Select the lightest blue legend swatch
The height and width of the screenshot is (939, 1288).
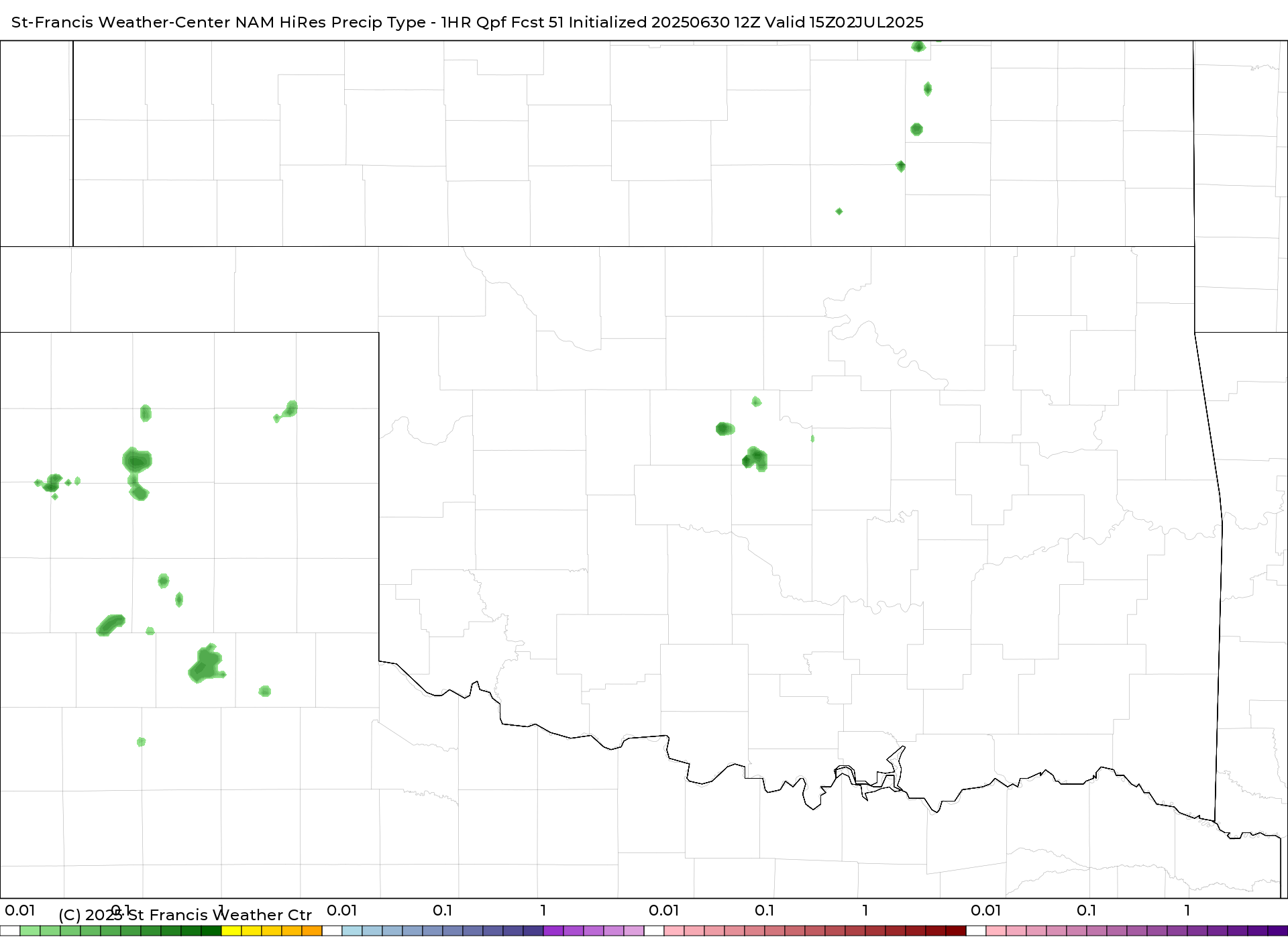coord(352,931)
